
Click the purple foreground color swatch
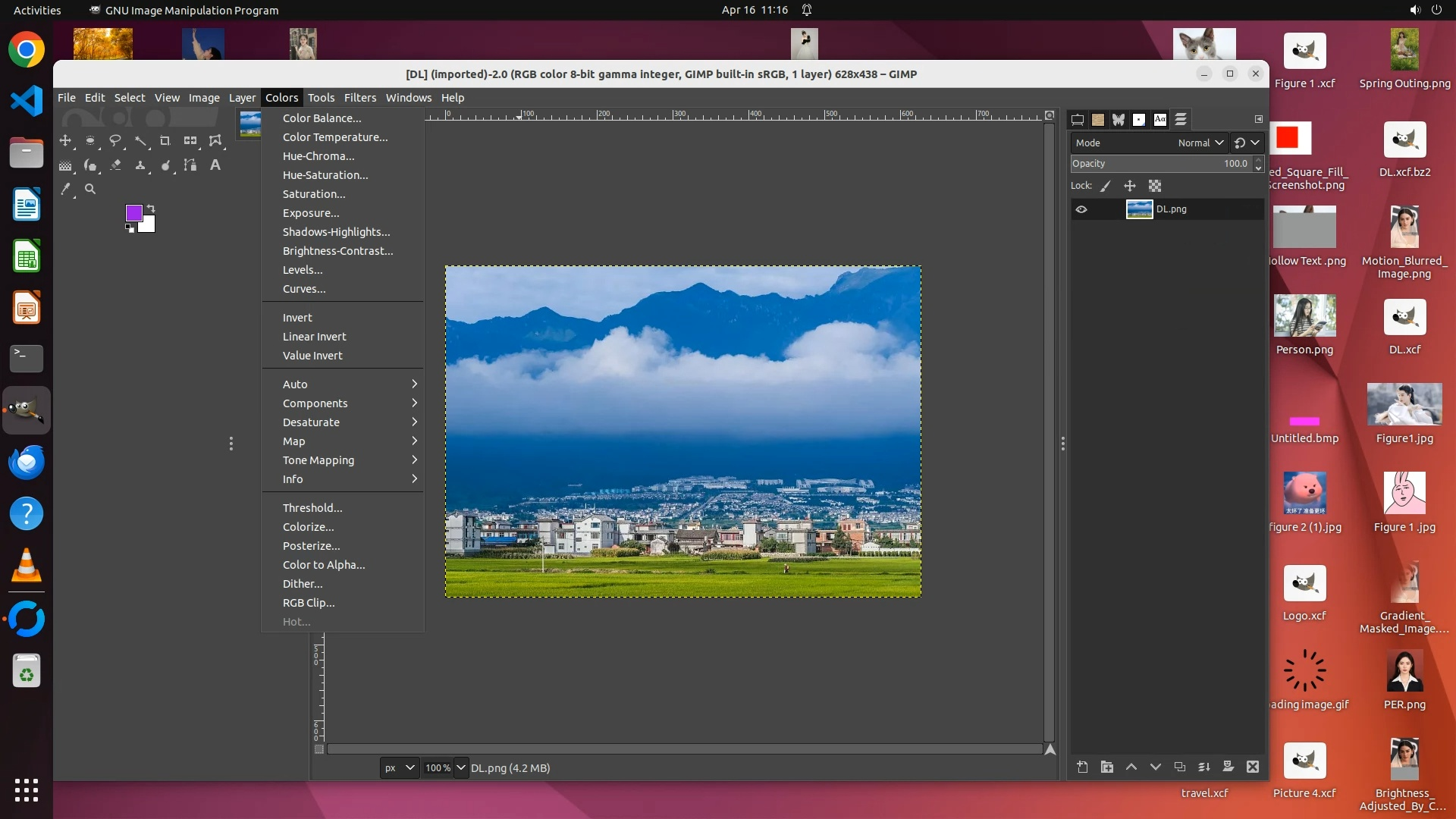coord(133,212)
